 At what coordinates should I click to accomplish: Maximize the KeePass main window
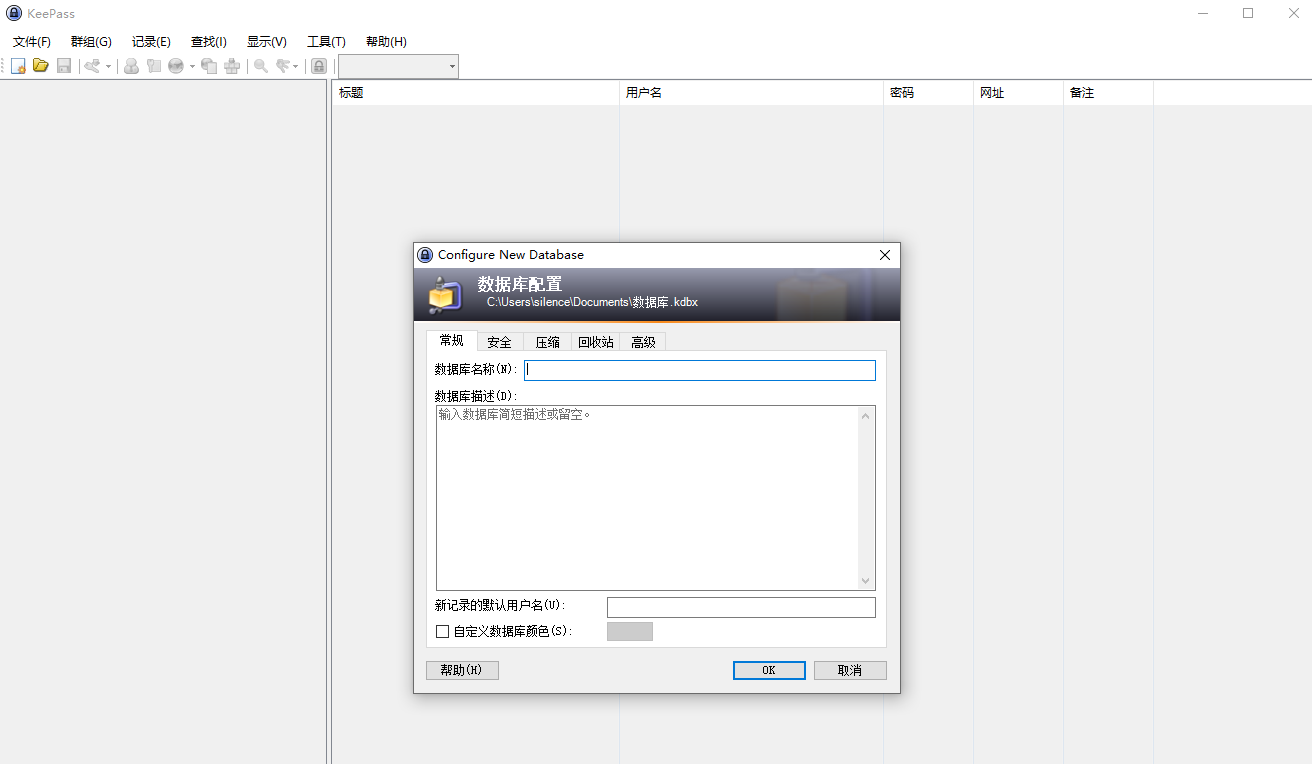click(x=1248, y=14)
